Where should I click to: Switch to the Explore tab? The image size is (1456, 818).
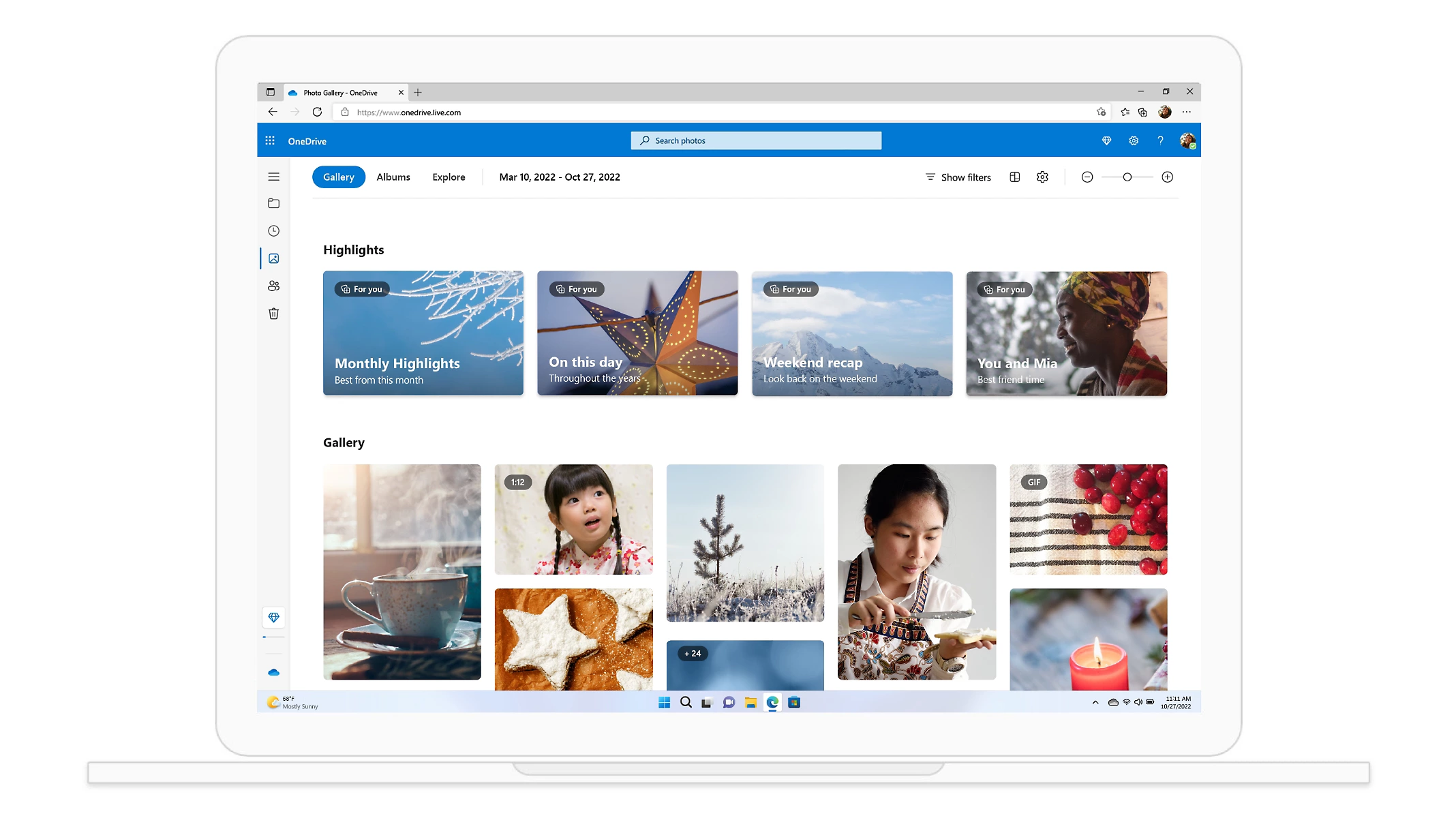(449, 177)
